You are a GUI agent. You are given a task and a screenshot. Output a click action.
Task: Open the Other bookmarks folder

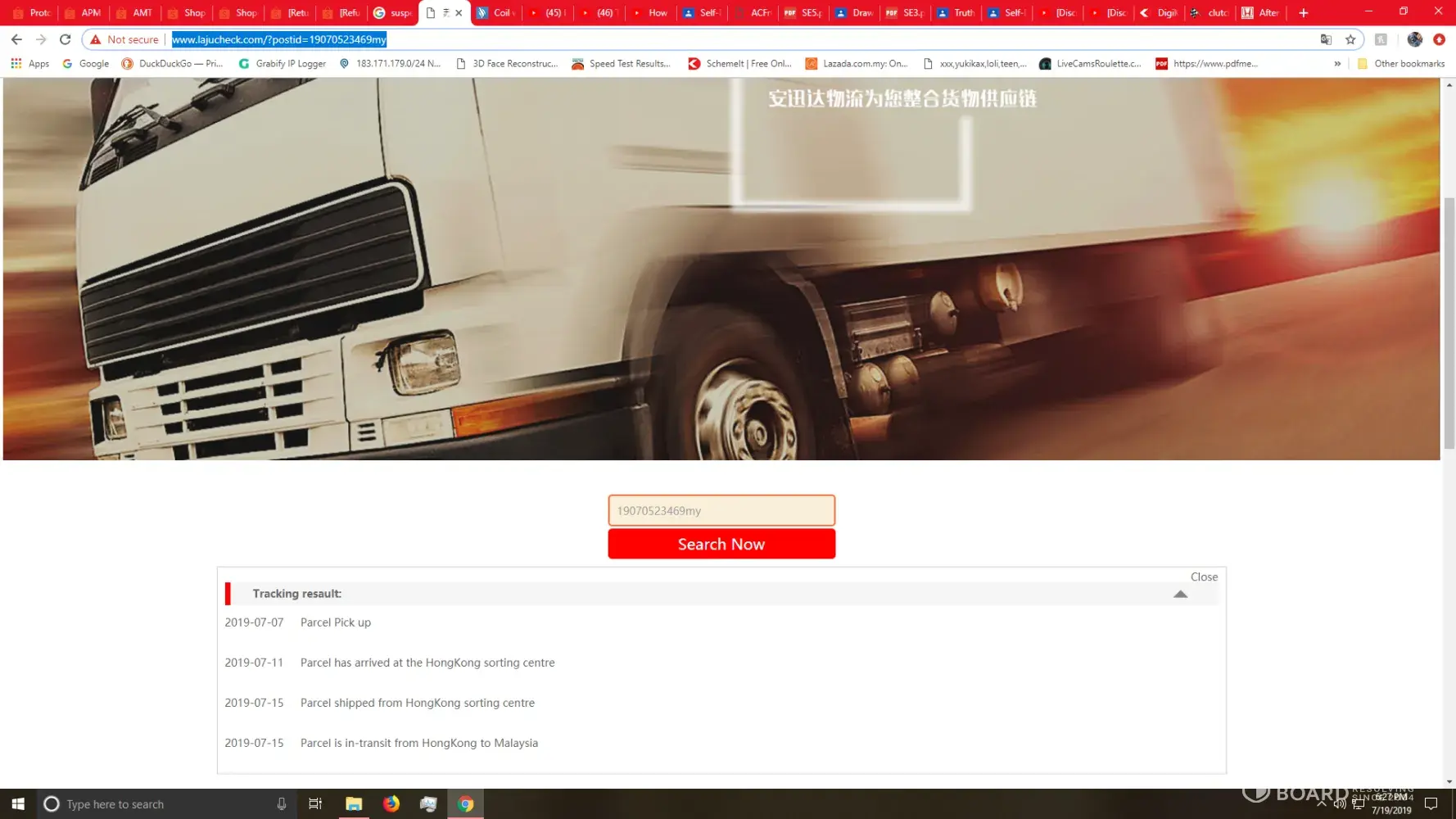(x=1401, y=64)
